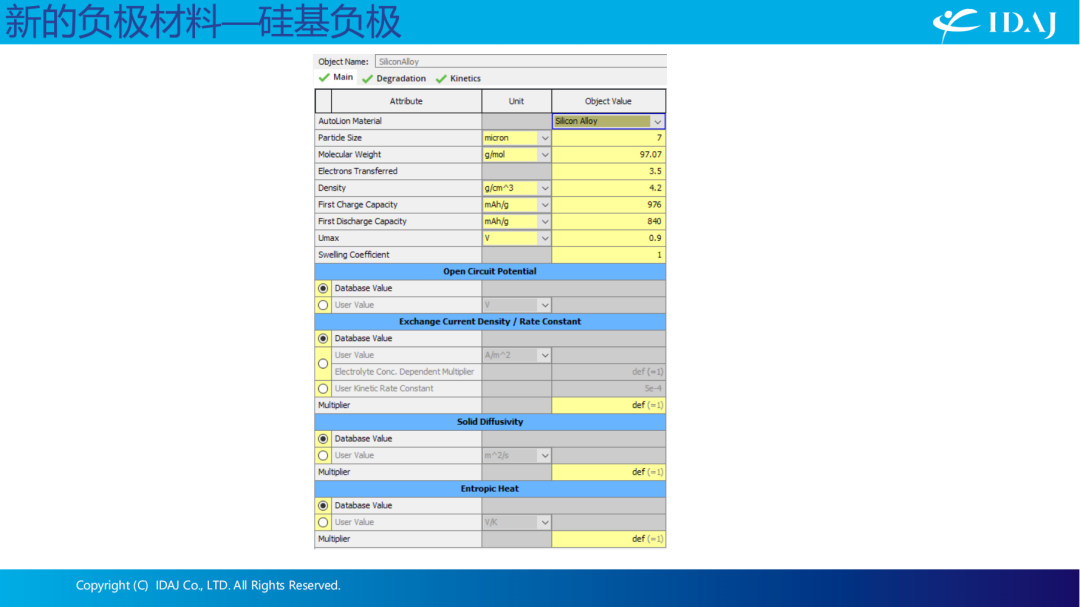Viewport: 1080px width, 607px height.
Task: Click the IDAJ logo in the header
Action: (x=995, y=23)
